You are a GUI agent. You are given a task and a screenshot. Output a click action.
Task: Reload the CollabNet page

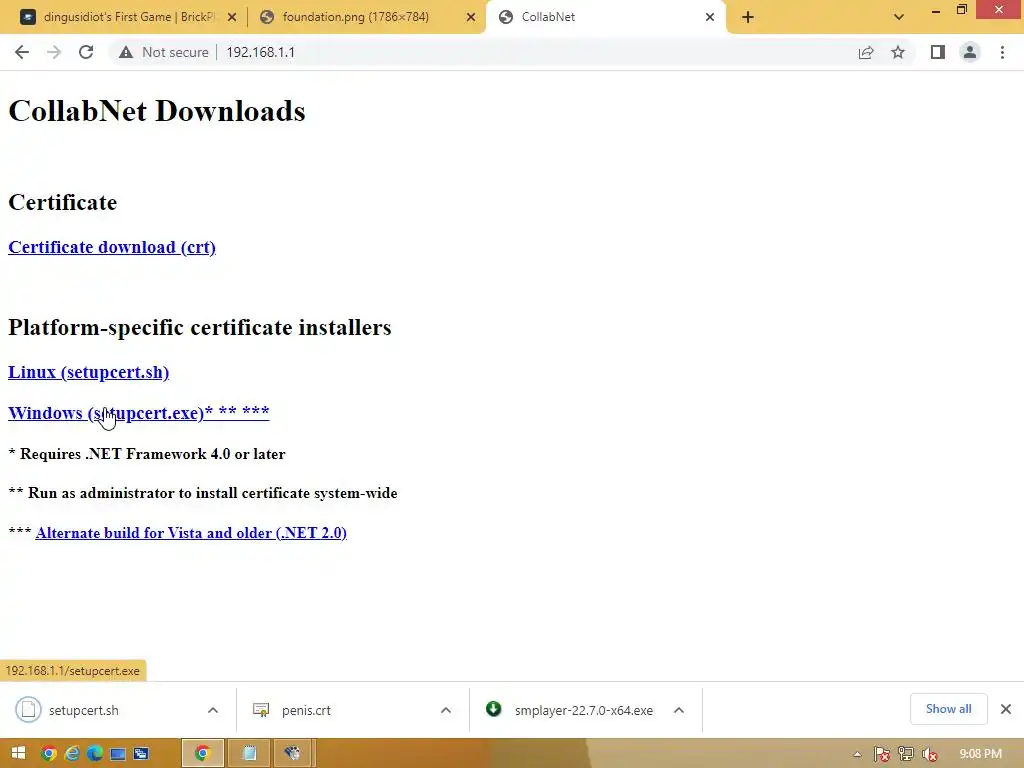click(86, 52)
